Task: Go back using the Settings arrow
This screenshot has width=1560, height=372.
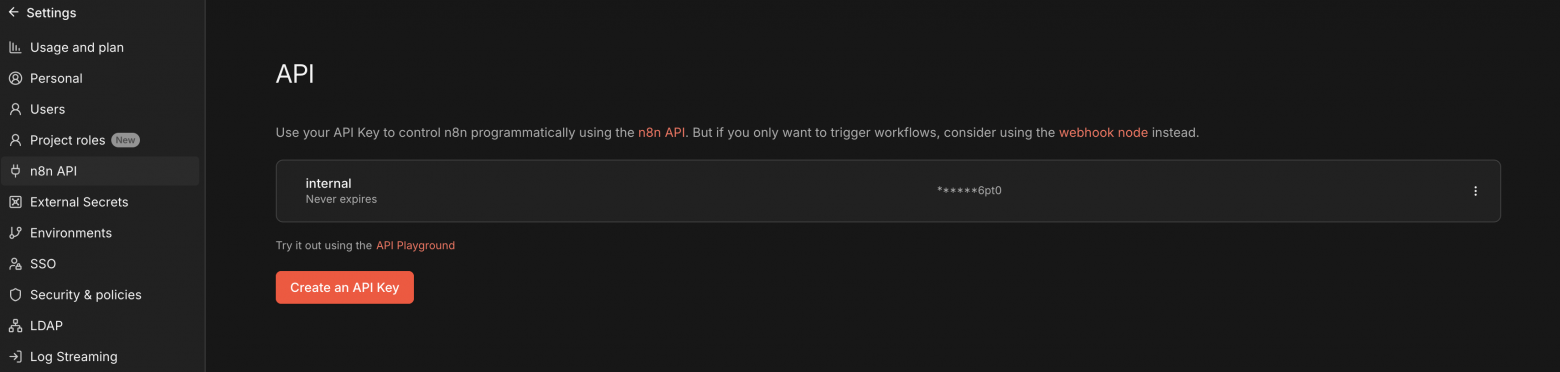Action: pyautogui.click(x=13, y=13)
